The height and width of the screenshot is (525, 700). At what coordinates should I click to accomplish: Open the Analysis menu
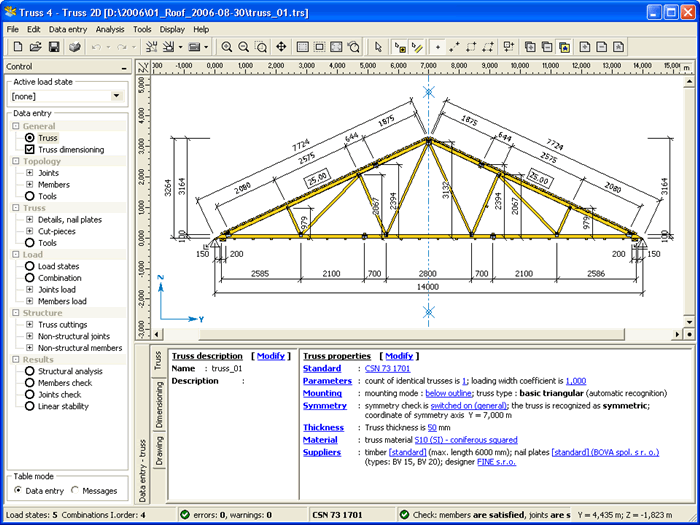[x=110, y=29]
